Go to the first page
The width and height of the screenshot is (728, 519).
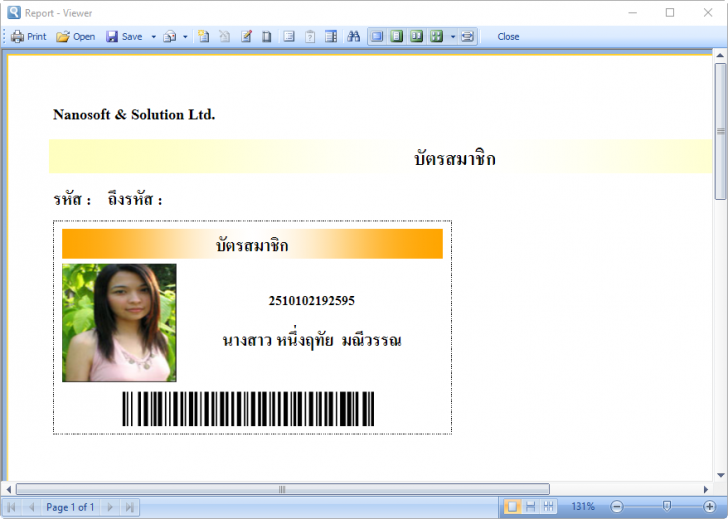pos(11,507)
